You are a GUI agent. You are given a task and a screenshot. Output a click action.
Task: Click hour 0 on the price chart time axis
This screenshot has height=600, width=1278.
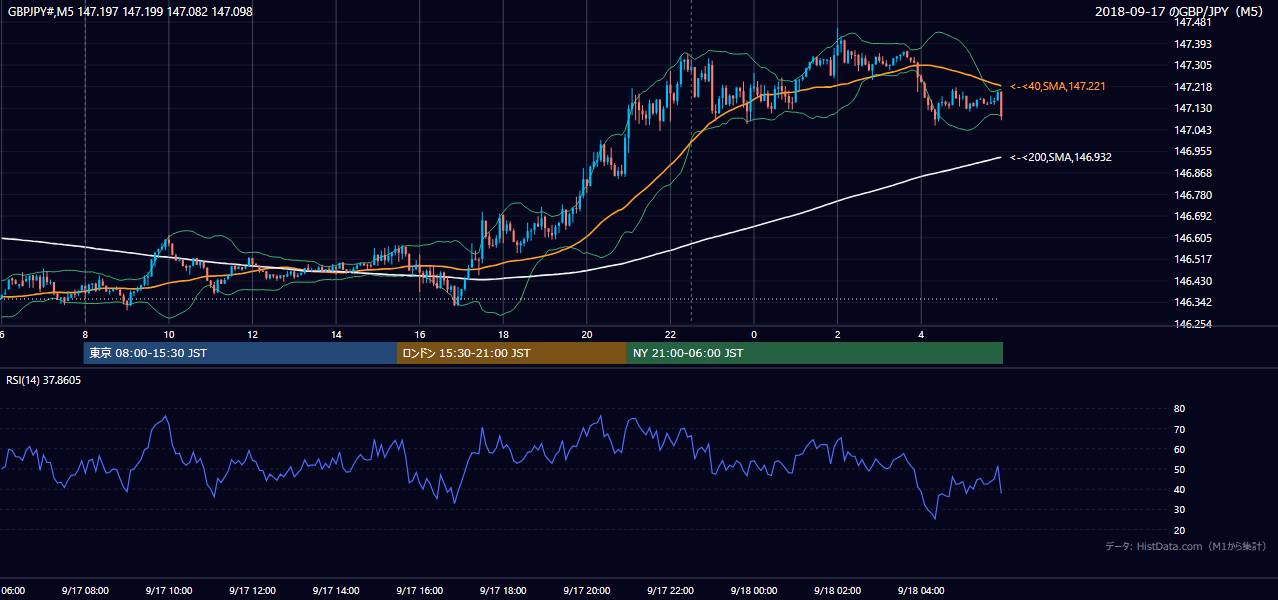pyautogui.click(x=754, y=334)
